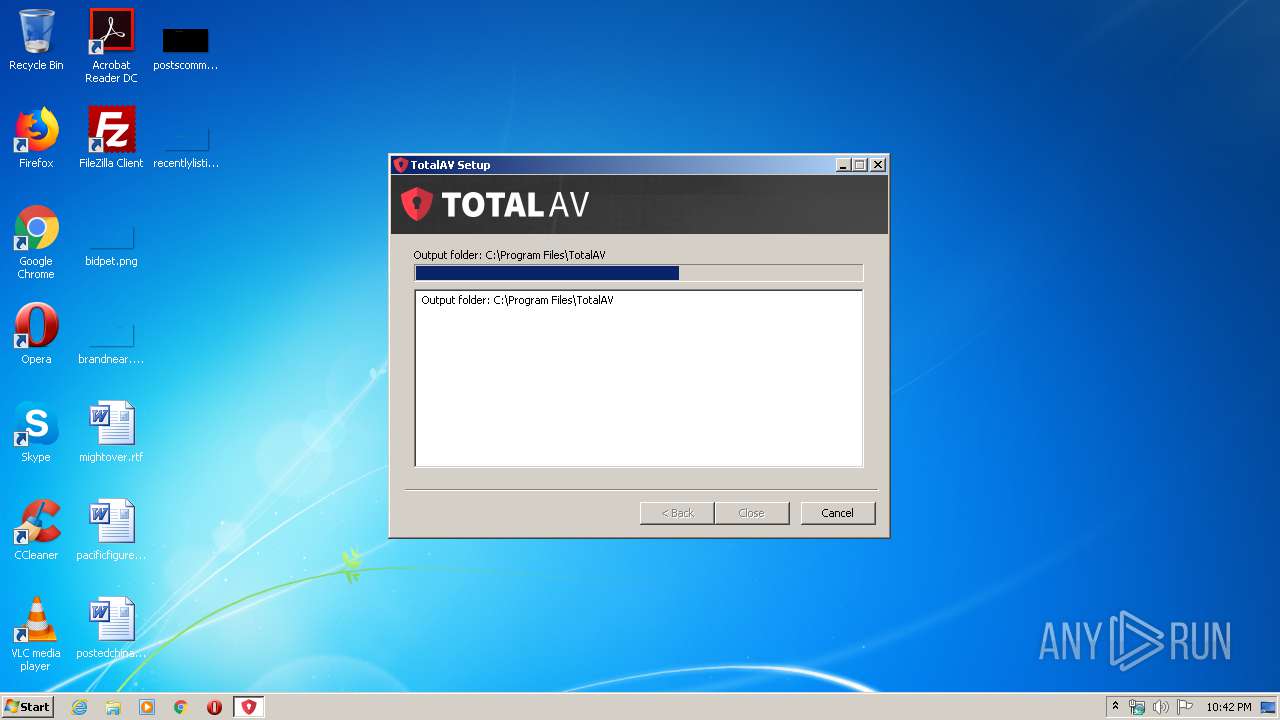The image size is (1280, 720).
Task: Open the Opera desktop shortcut
Action: coord(36,334)
